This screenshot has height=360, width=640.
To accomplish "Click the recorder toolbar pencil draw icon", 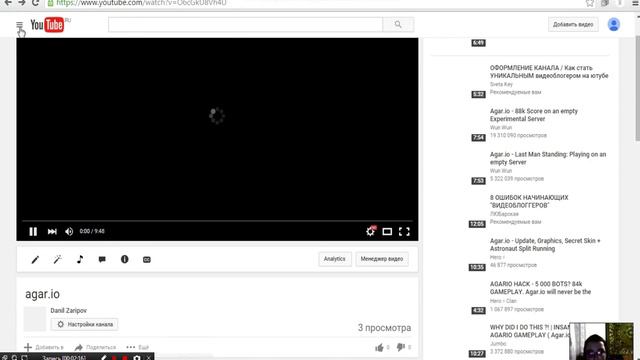I will (103, 358).
